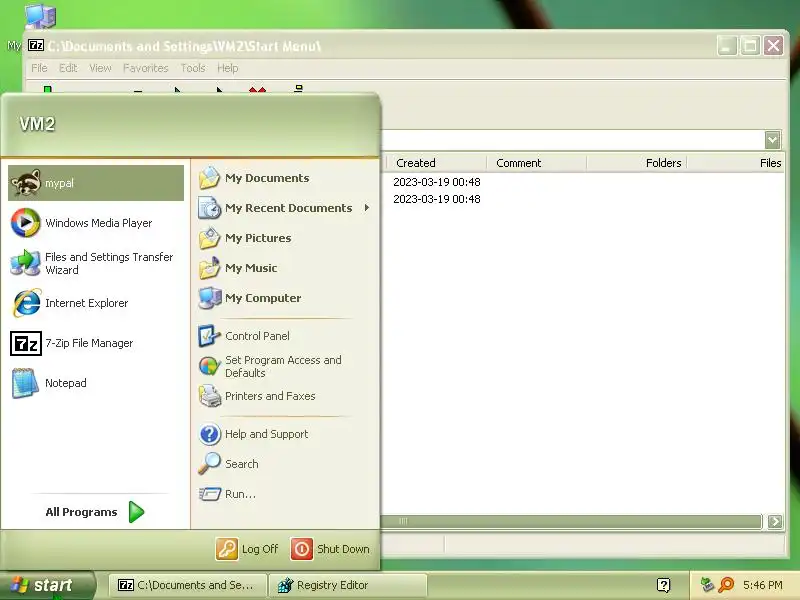Open Set Program Access and Defaults

click(x=285, y=366)
